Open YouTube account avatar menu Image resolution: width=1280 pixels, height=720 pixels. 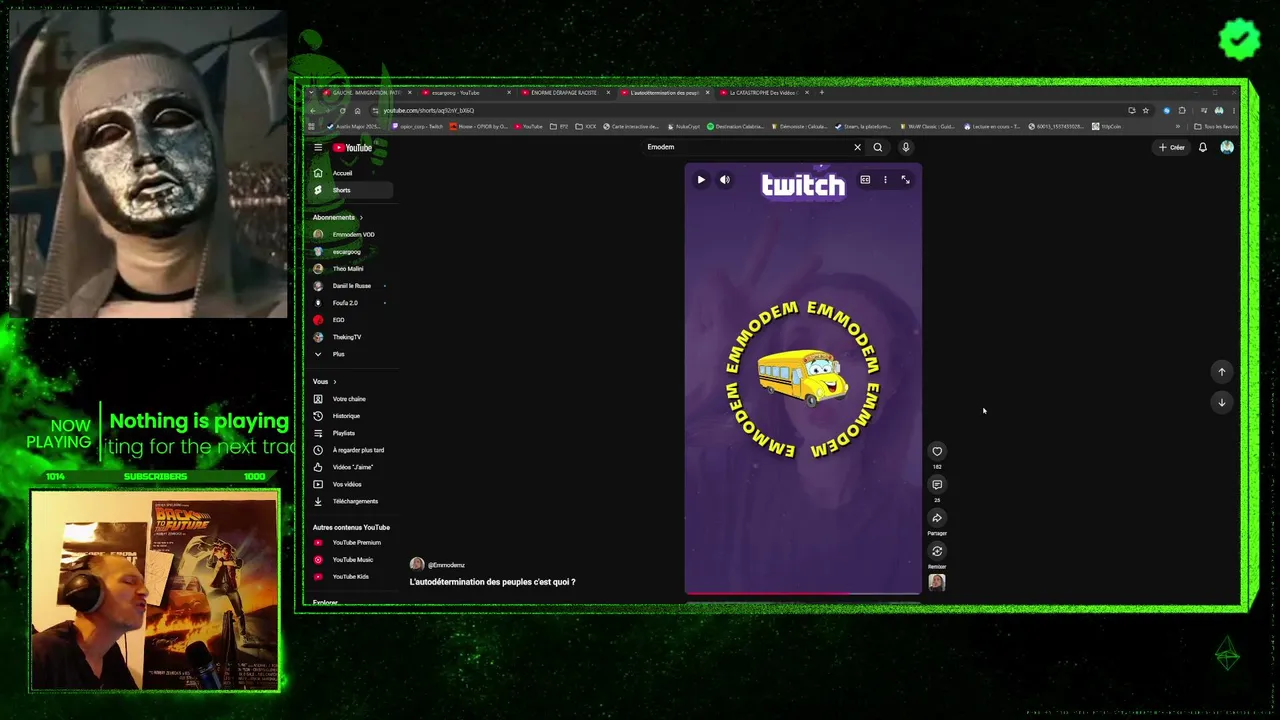coord(1227,147)
